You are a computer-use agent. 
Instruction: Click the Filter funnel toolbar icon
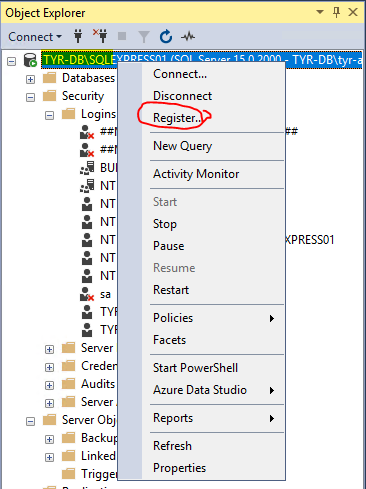click(x=144, y=37)
